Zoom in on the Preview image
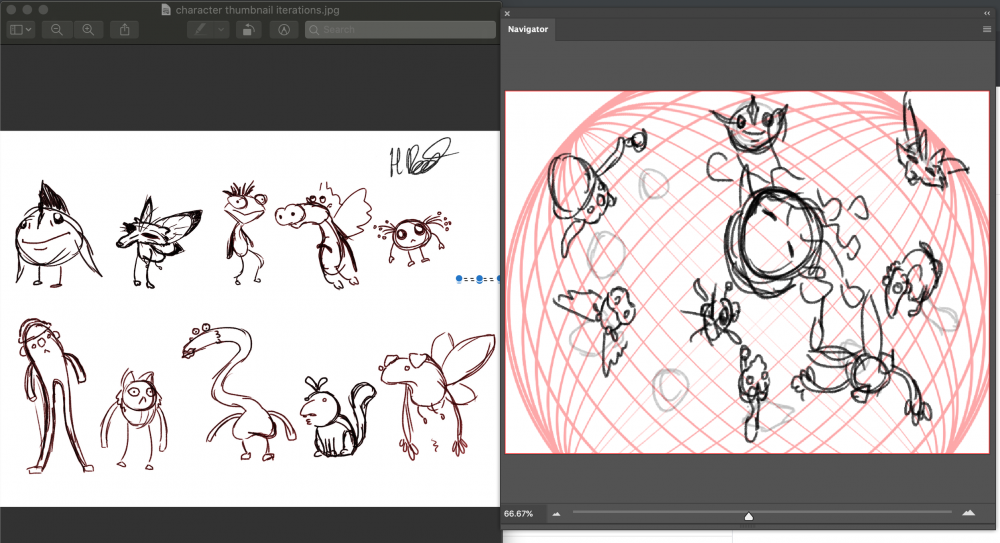1000x543 pixels. click(88, 30)
